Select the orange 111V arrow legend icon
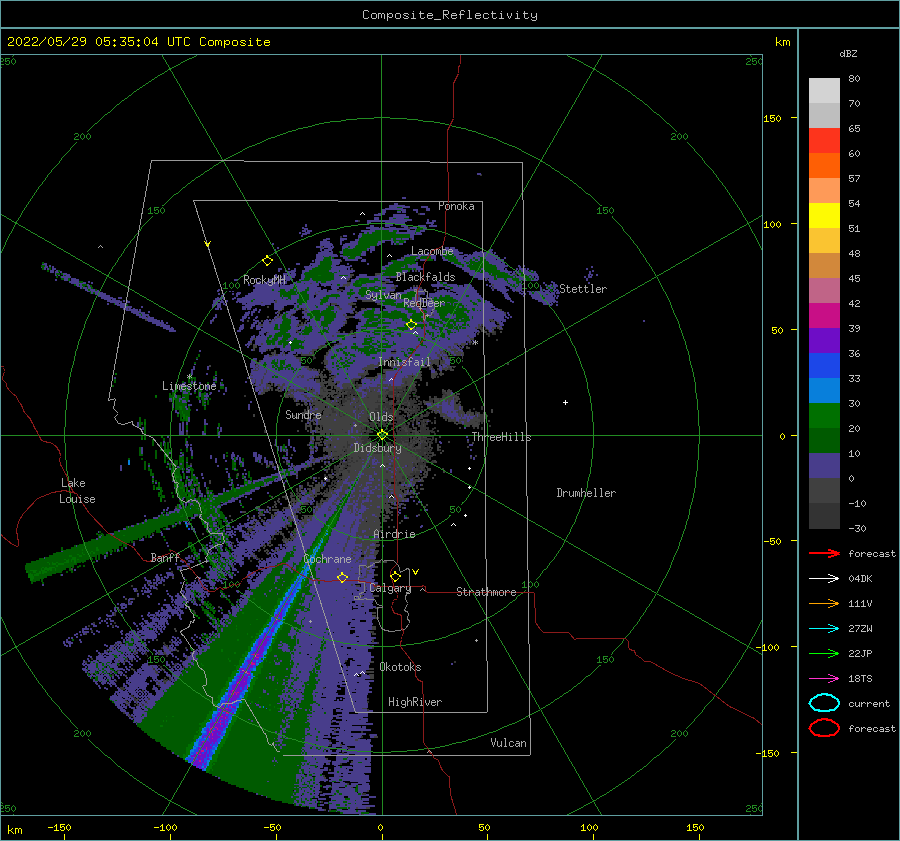The height and width of the screenshot is (841, 900). click(x=824, y=603)
